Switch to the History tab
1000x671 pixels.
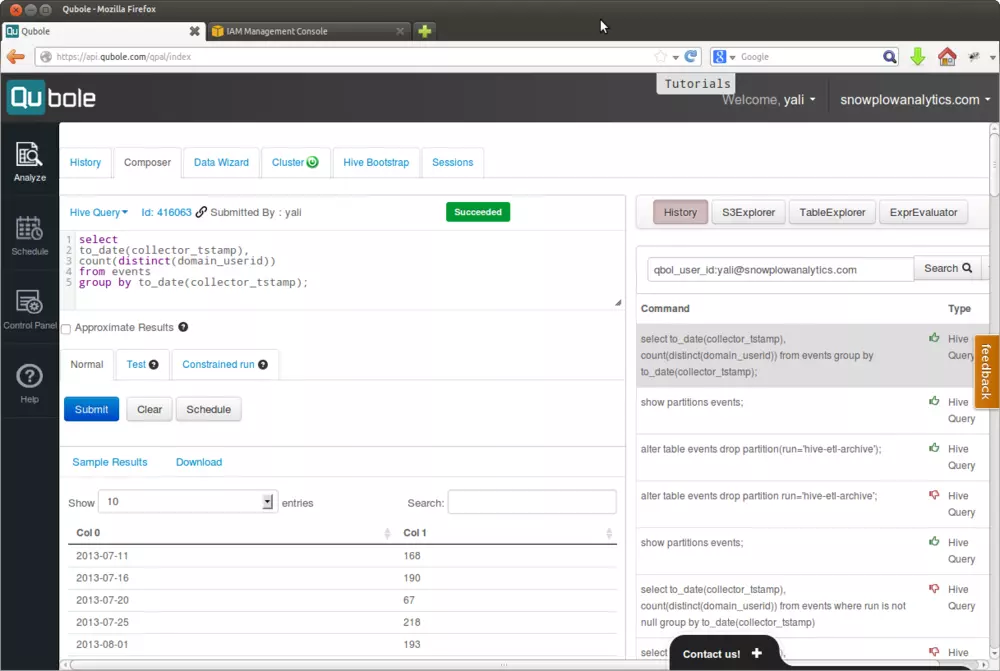click(x=85, y=163)
